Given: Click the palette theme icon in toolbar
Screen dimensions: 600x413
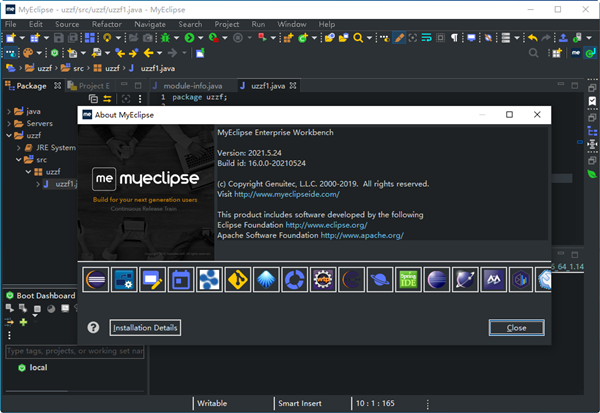Looking at the screenshot, I should pos(28,53).
